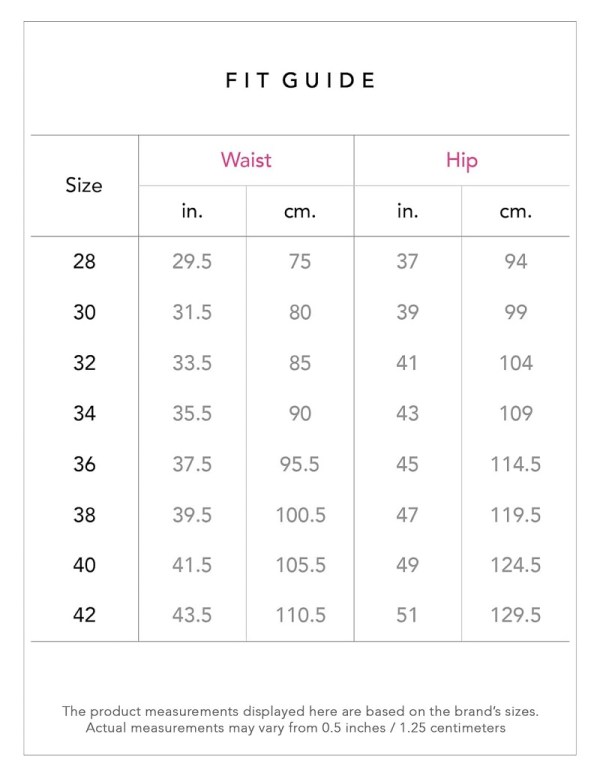The image size is (600, 776).
Task: Click waist value 95.5 centimeters
Action: 300,464
